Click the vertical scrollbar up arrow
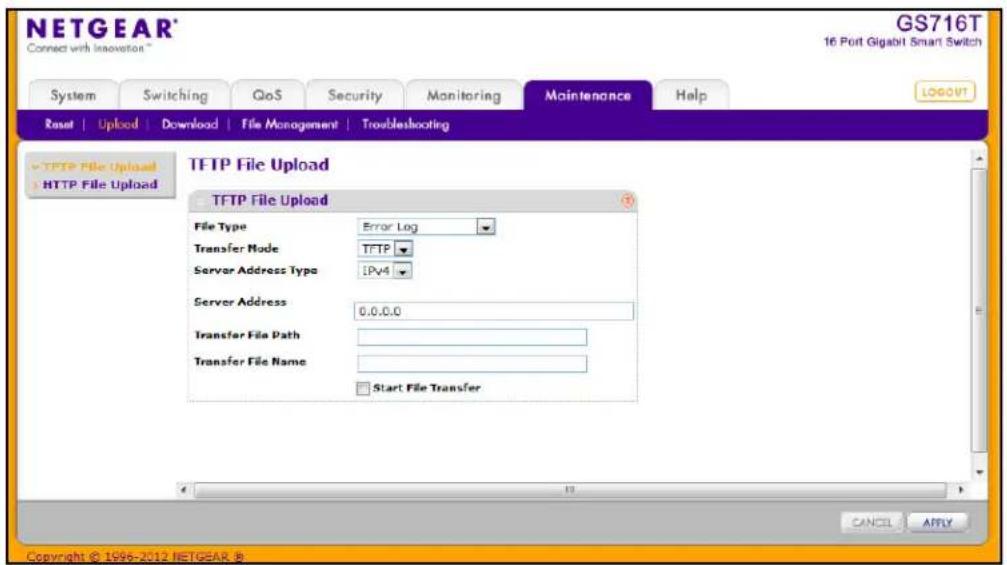The image size is (1007, 565). (979, 158)
